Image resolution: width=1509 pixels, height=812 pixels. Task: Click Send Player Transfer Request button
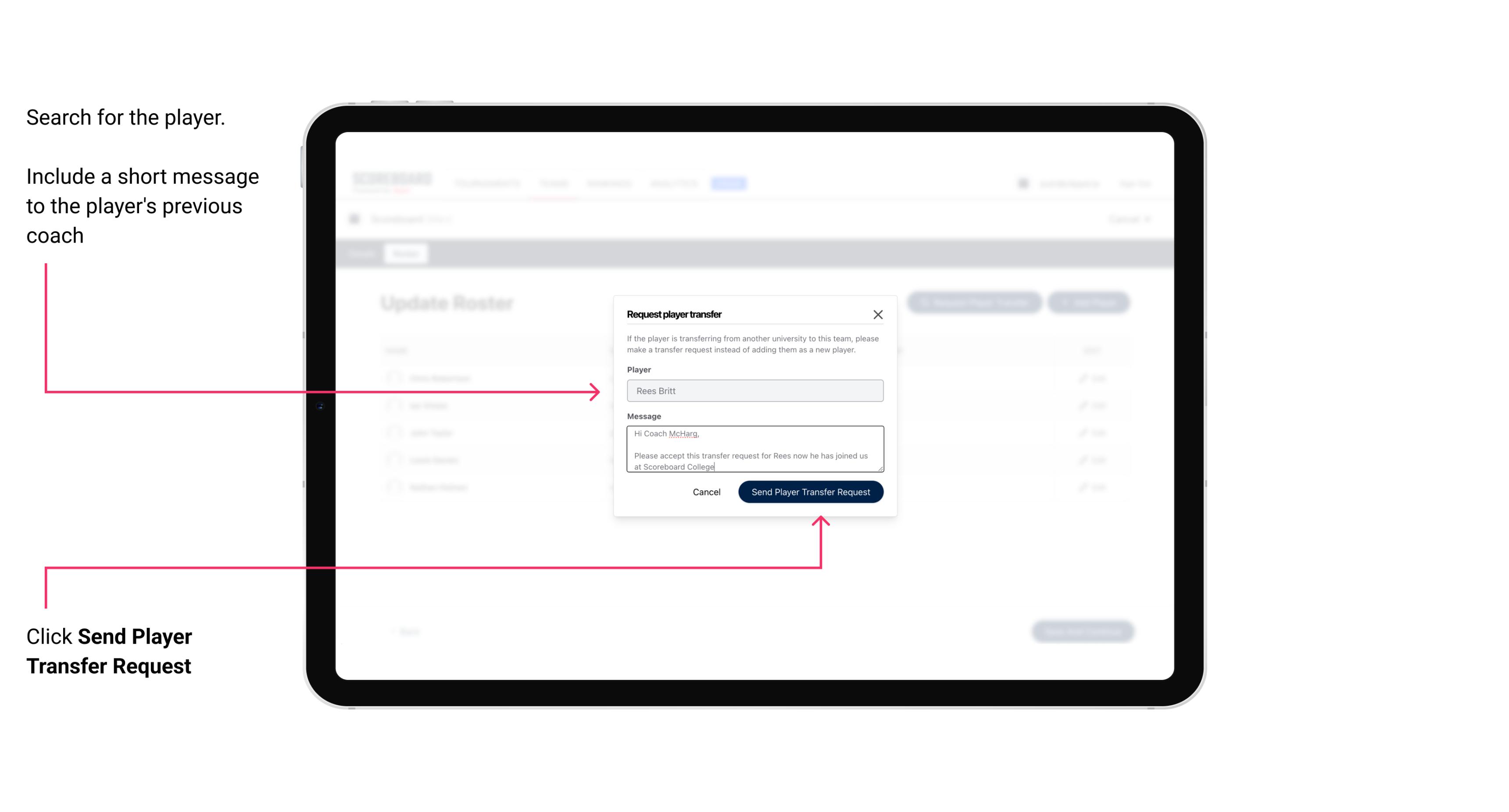(810, 491)
